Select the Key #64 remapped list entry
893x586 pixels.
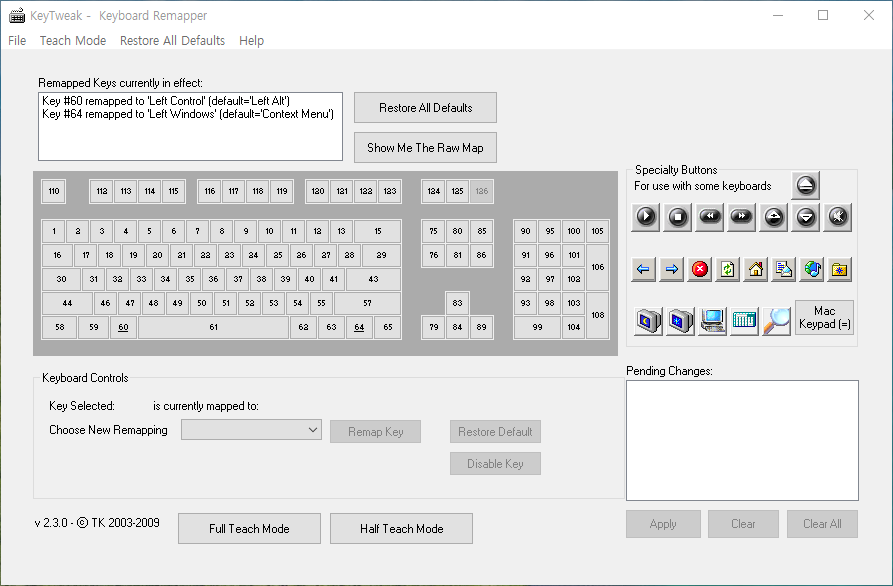[x=188, y=114]
